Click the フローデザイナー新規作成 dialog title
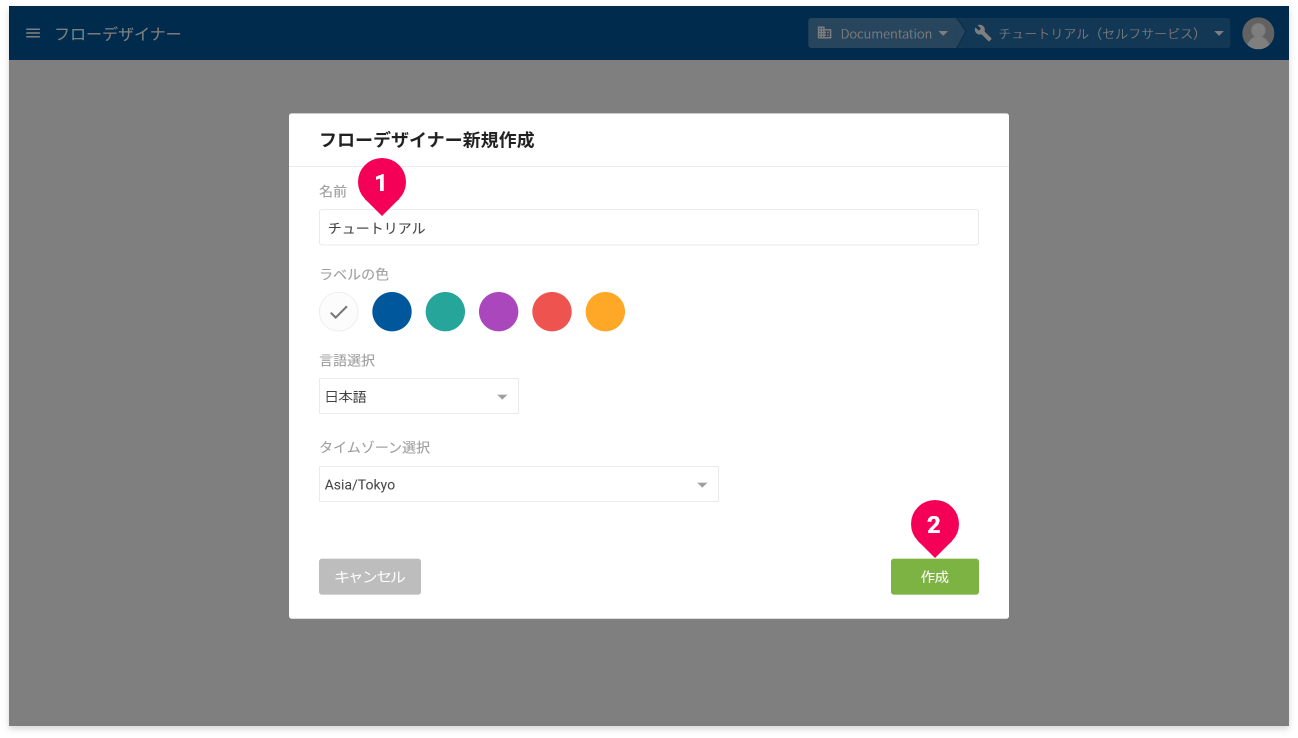 (x=427, y=140)
